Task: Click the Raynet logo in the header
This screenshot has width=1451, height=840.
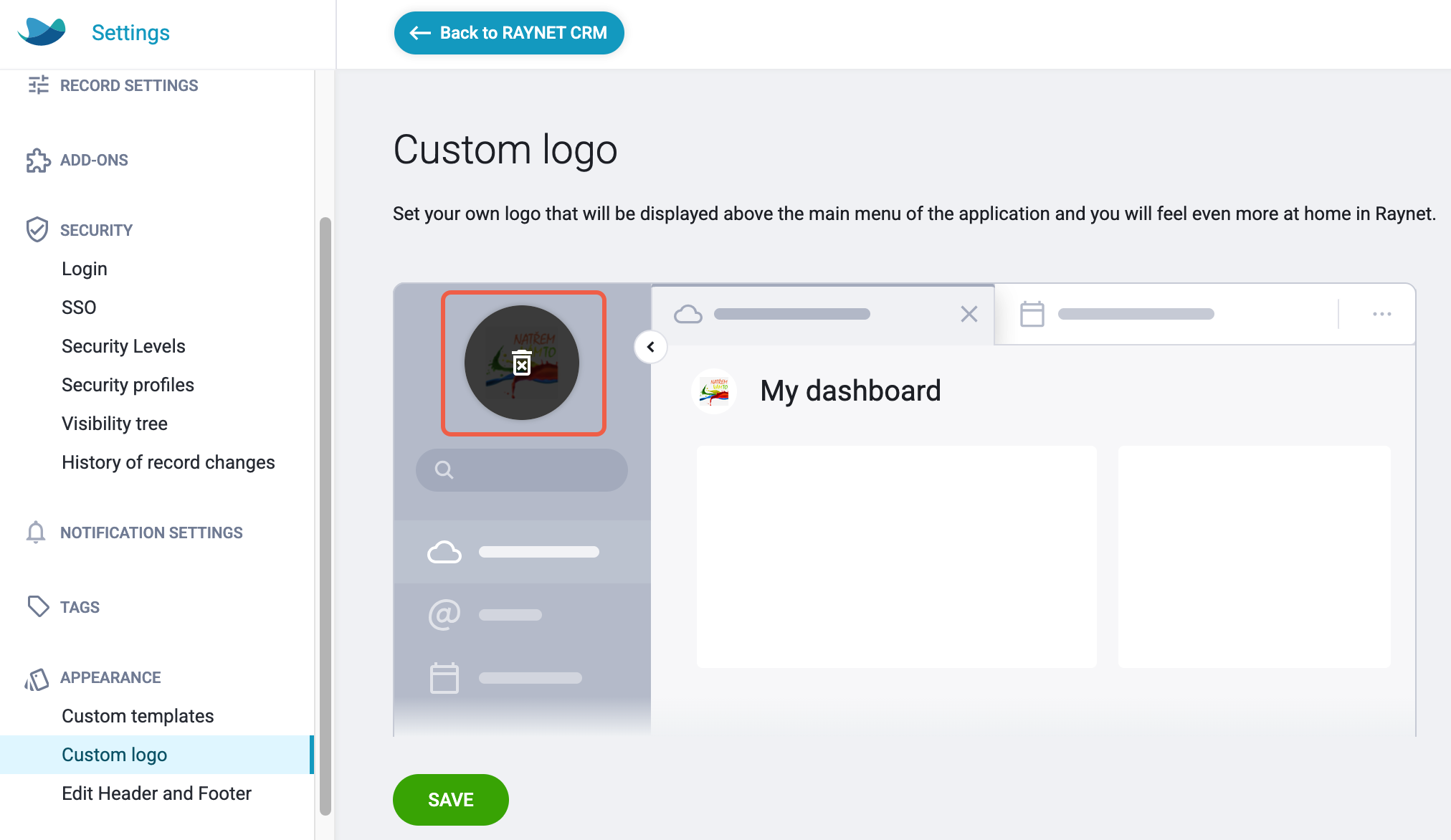Action: 42,32
